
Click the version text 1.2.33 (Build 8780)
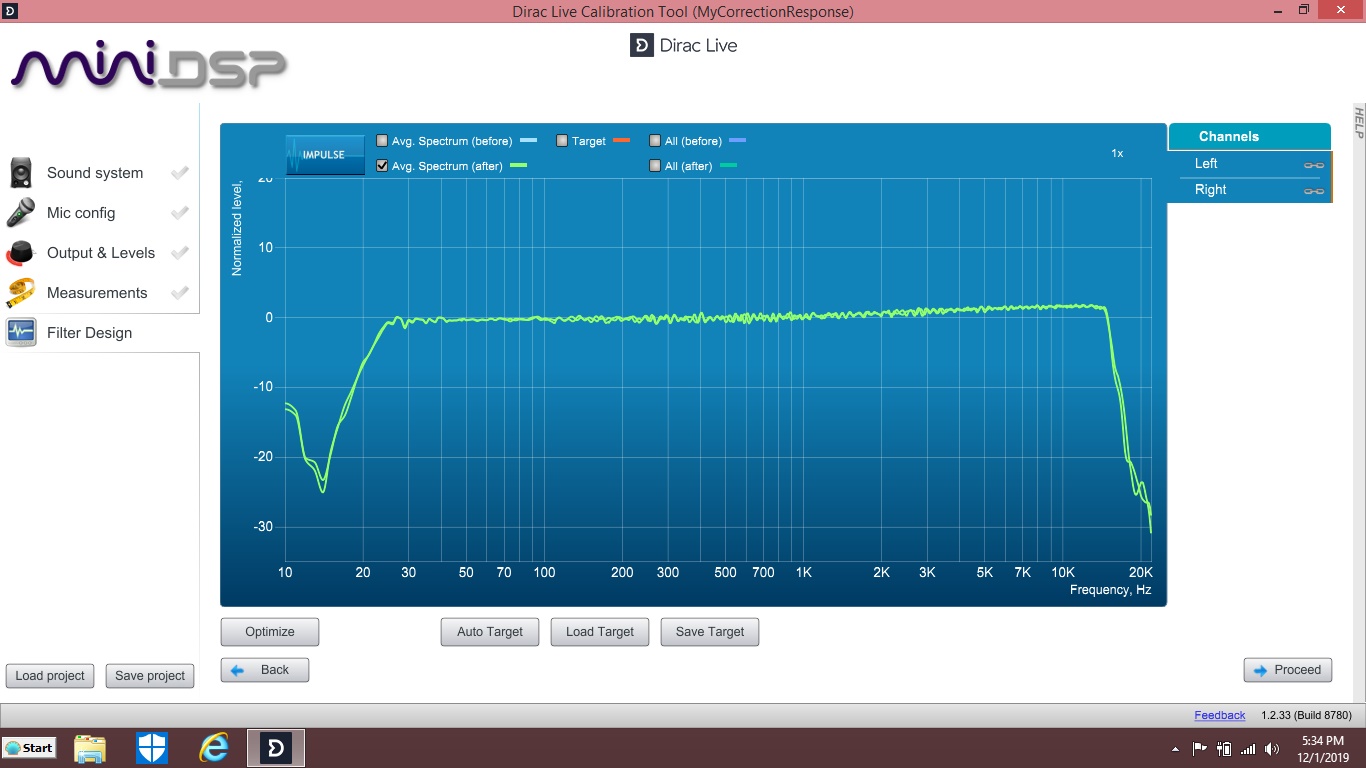coord(1306,716)
